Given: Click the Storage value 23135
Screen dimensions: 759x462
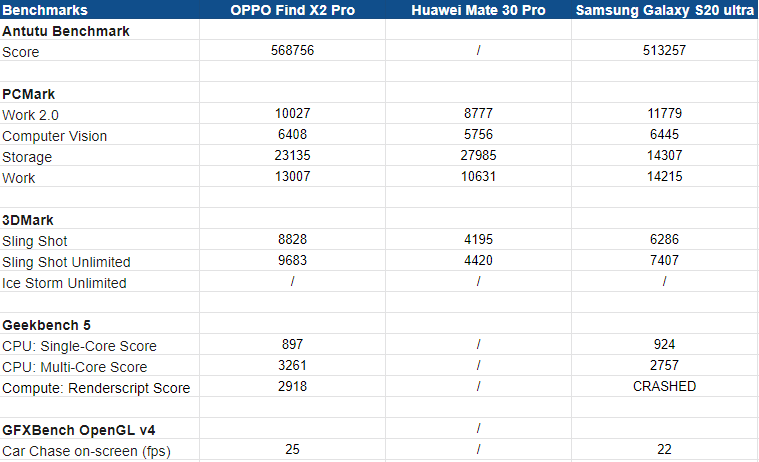Looking at the screenshot, I should click(292, 155).
